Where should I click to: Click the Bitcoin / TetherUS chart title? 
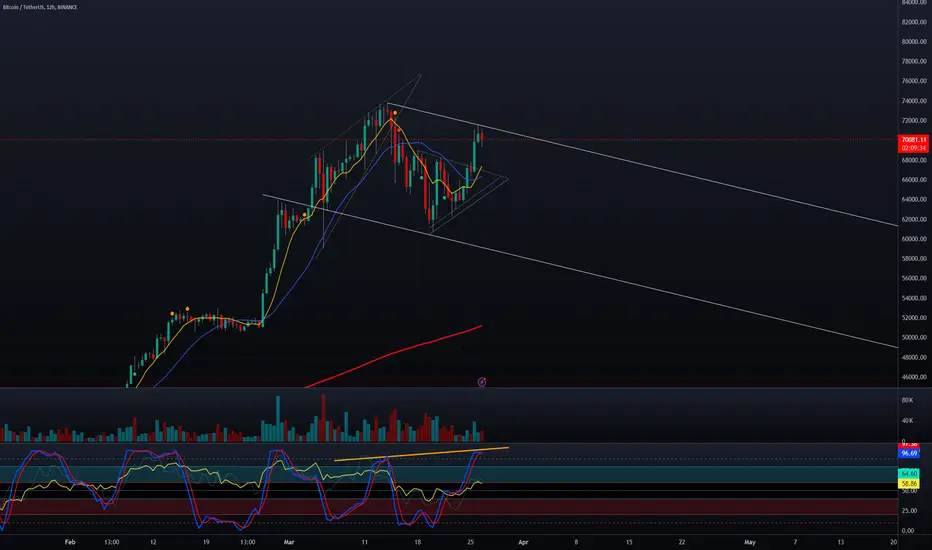[40, 7]
